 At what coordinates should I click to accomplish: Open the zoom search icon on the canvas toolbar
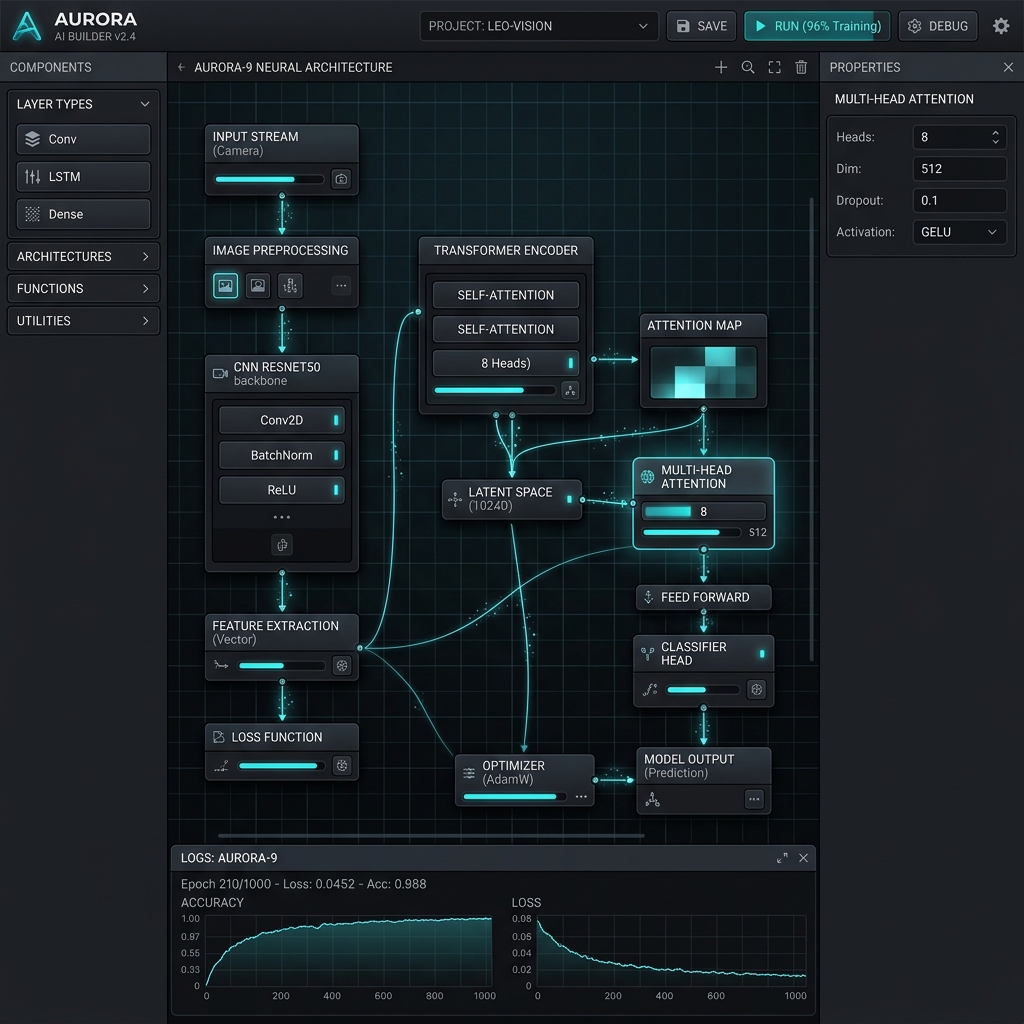[747, 67]
